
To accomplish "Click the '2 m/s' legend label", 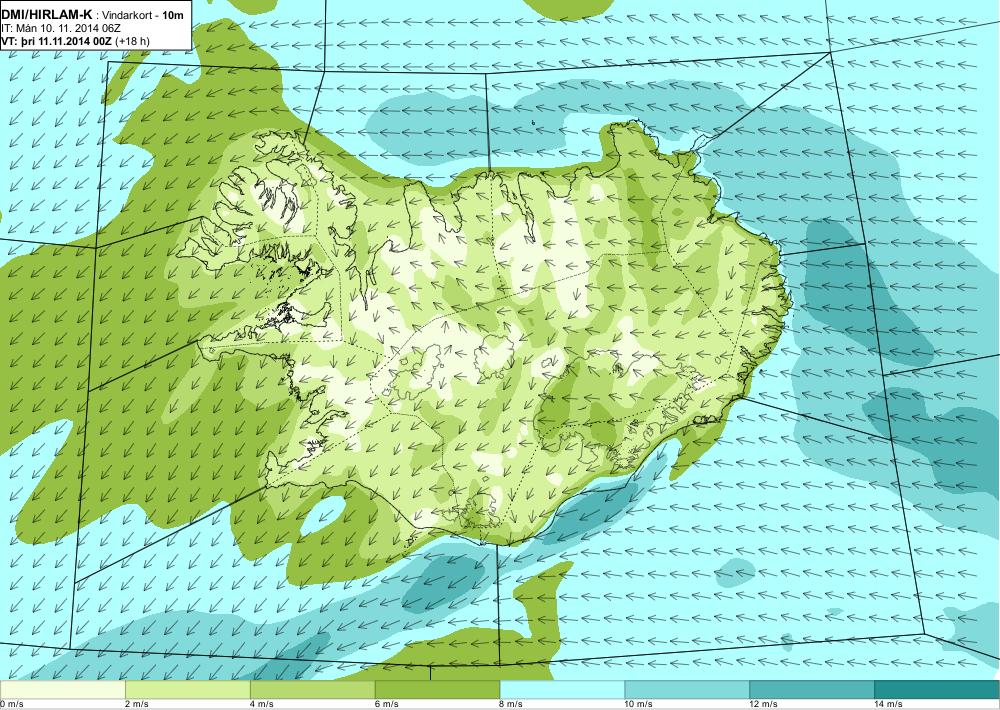I will pyautogui.click(x=136, y=704).
